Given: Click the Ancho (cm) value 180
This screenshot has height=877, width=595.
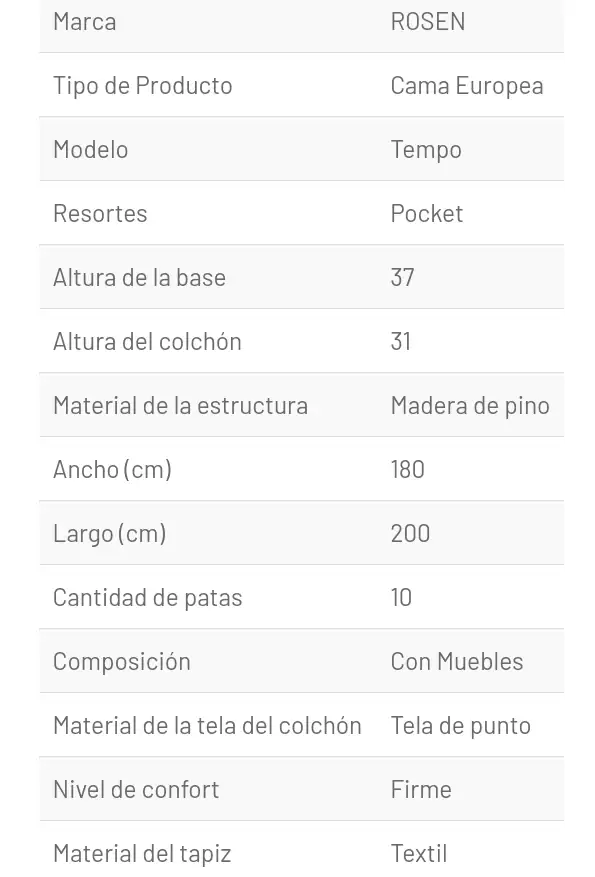Looking at the screenshot, I should (x=408, y=469).
